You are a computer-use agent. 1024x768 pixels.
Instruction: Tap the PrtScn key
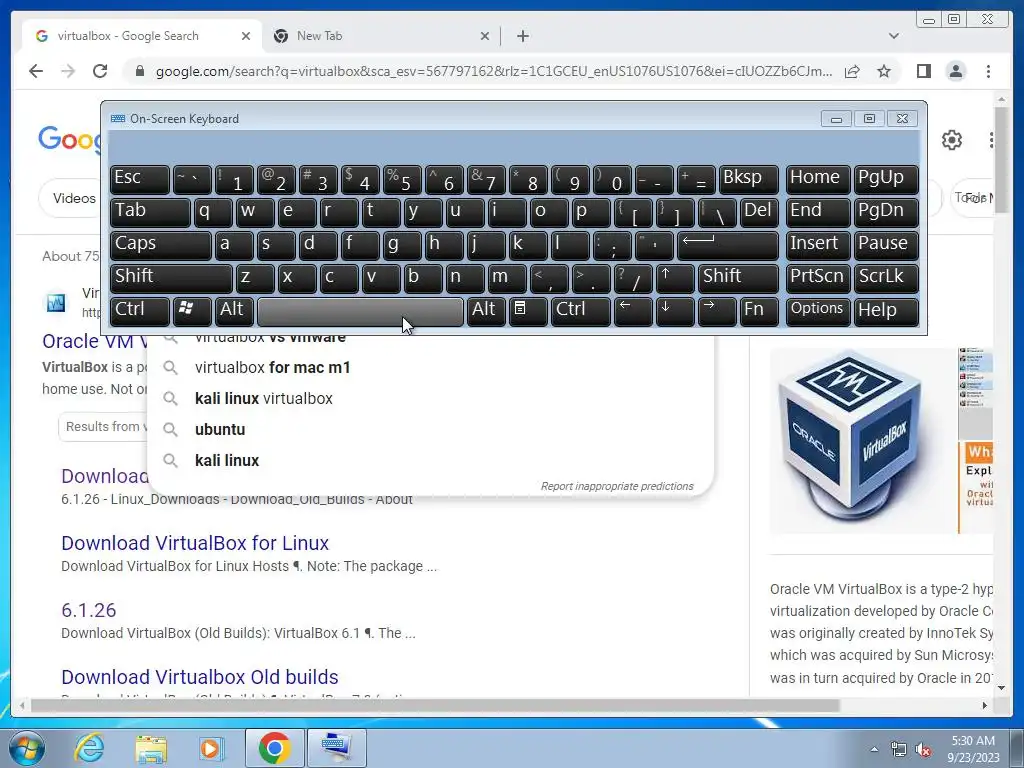pyautogui.click(x=818, y=278)
